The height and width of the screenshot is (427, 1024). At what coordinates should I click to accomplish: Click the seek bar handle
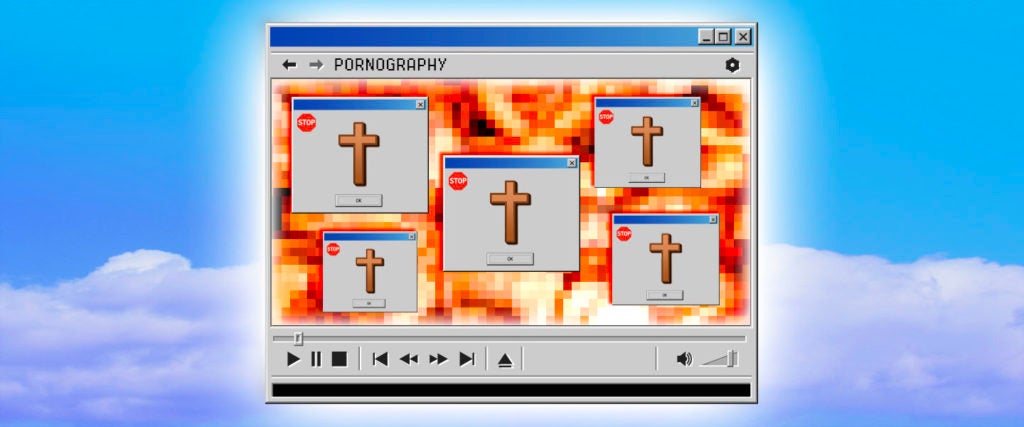(x=298, y=338)
